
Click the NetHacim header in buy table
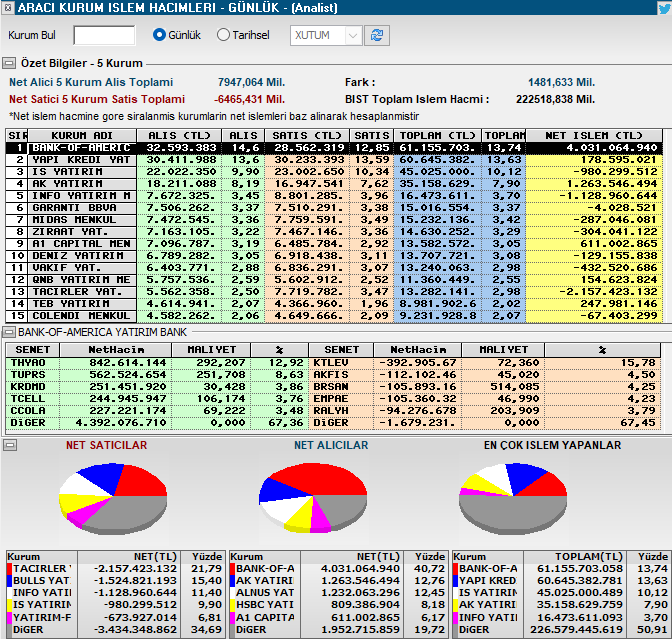point(116,350)
